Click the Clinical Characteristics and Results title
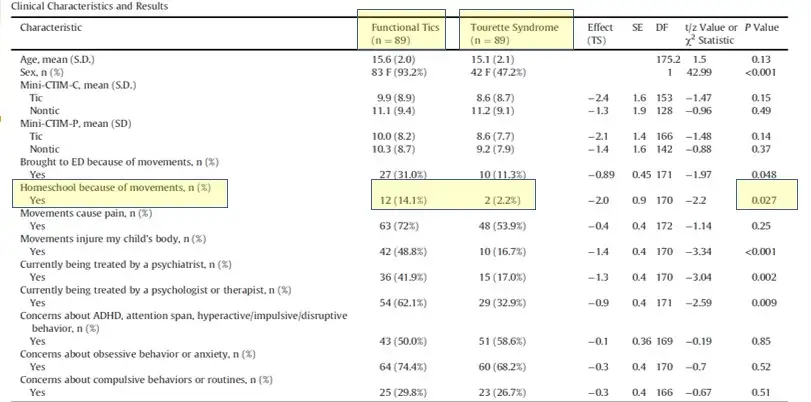Viewport: 811px width, 402px height. click(70, 6)
